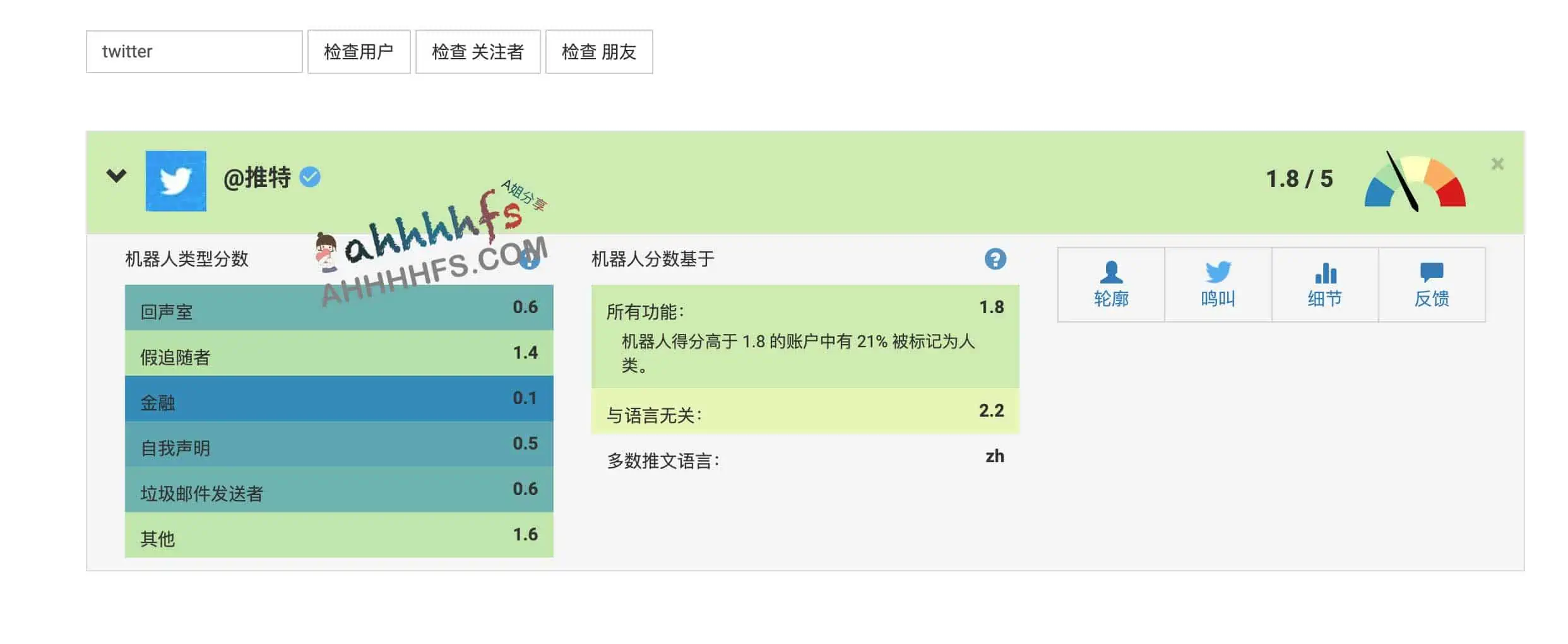Click the blue verified badge next to @推特
Screen dimensions: 1568x644
[309, 178]
